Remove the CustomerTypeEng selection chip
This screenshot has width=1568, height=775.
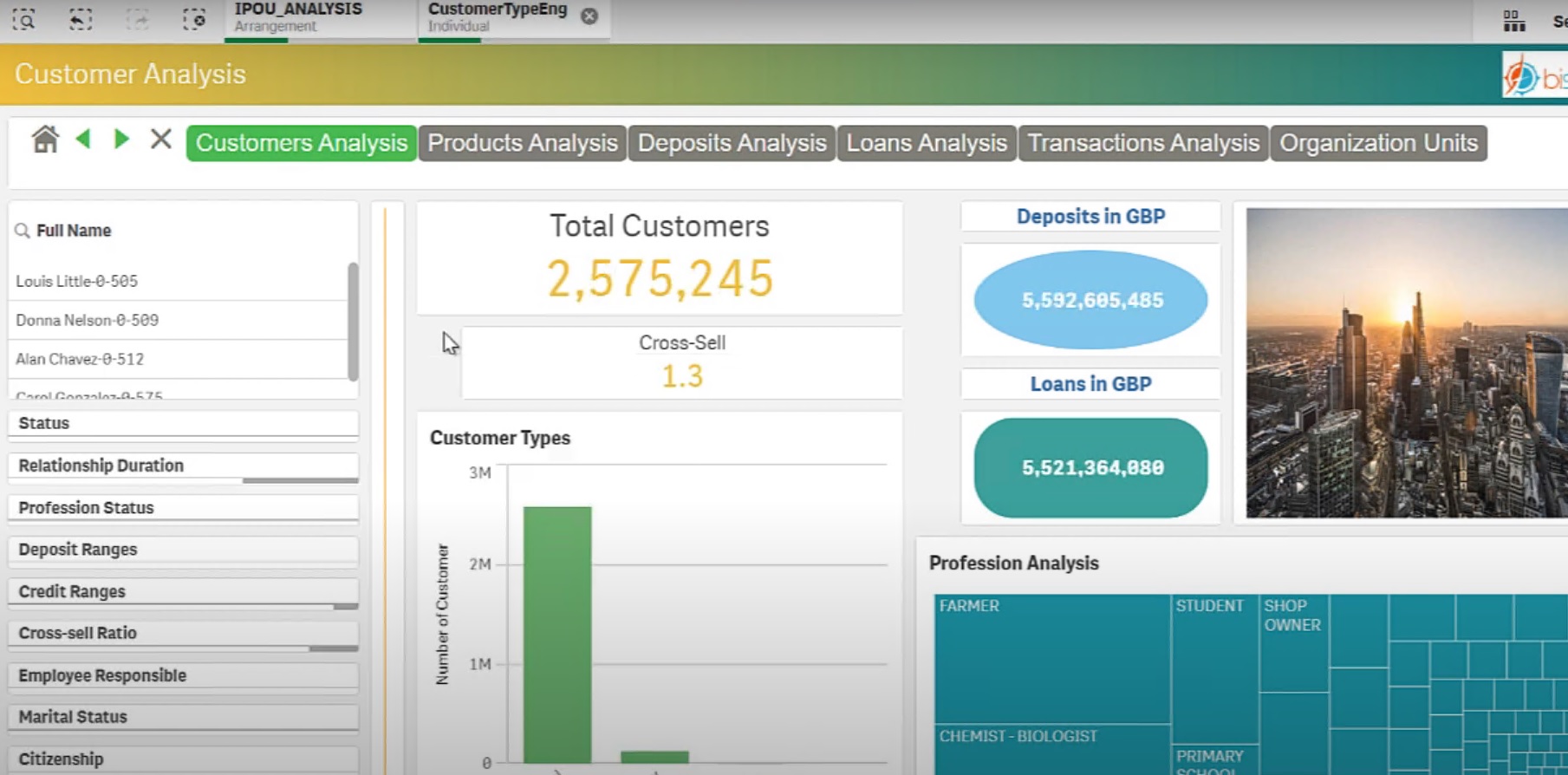(x=589, y=16)
